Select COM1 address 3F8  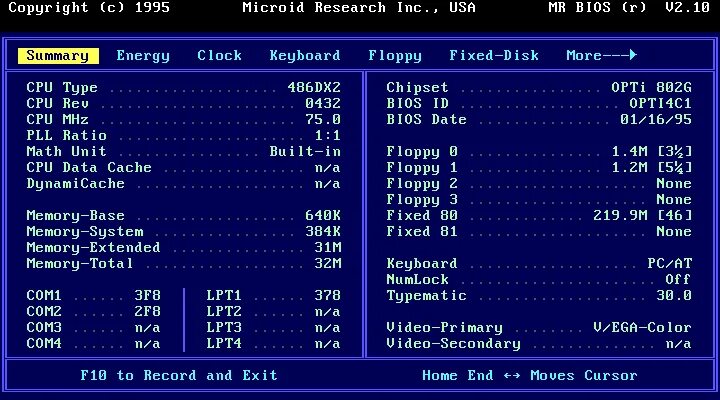click(x=147, y=295)
